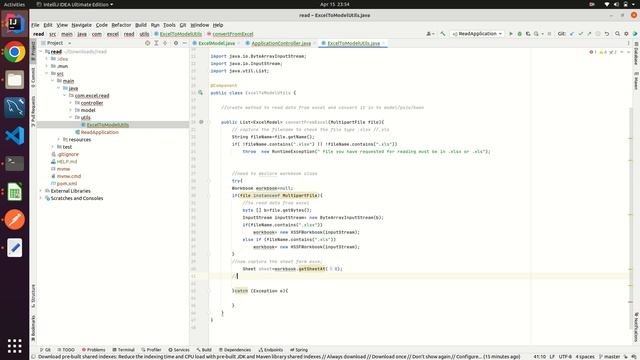Image resolution: width=640 pixels, height=360 pixels.
Task: Expand the controller package
Action: (x=71, y=103)
